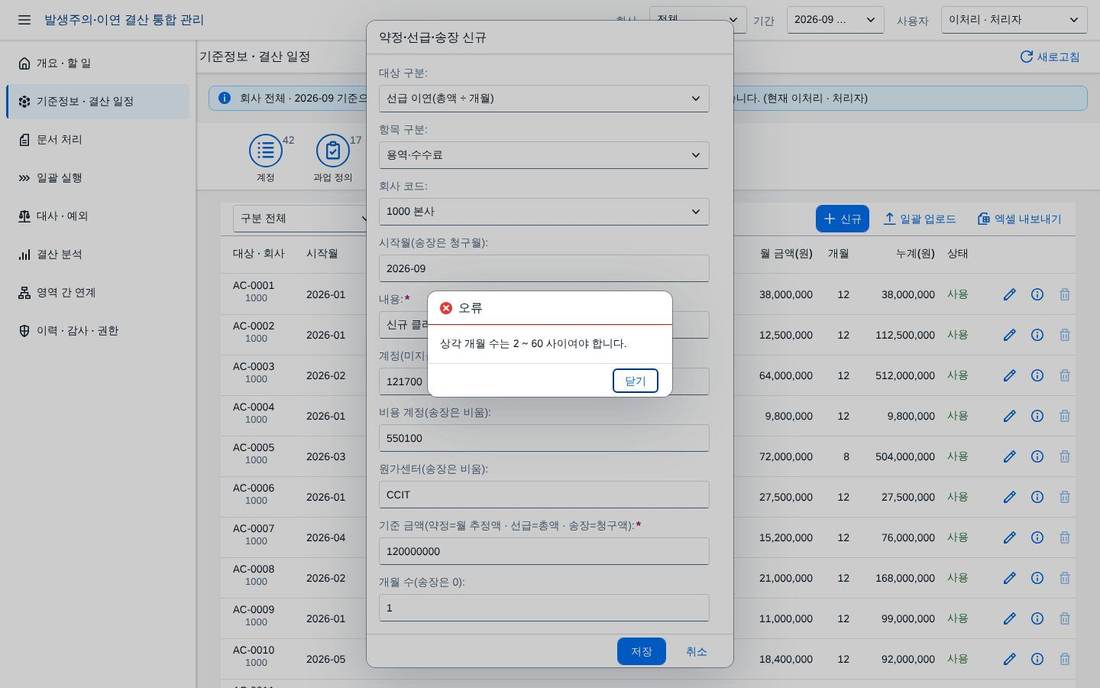1100x688 pixels.
Task: Open 대사 · 예외 sidebar item
Action: [x=98, y=216]
